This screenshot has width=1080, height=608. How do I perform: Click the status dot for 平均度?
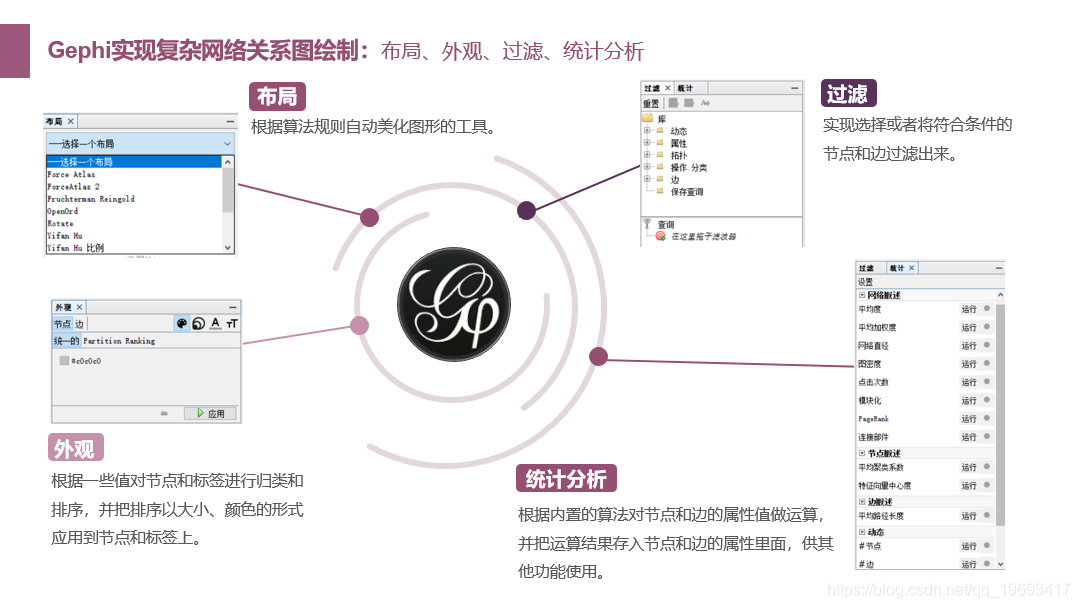tap(987, 308)
